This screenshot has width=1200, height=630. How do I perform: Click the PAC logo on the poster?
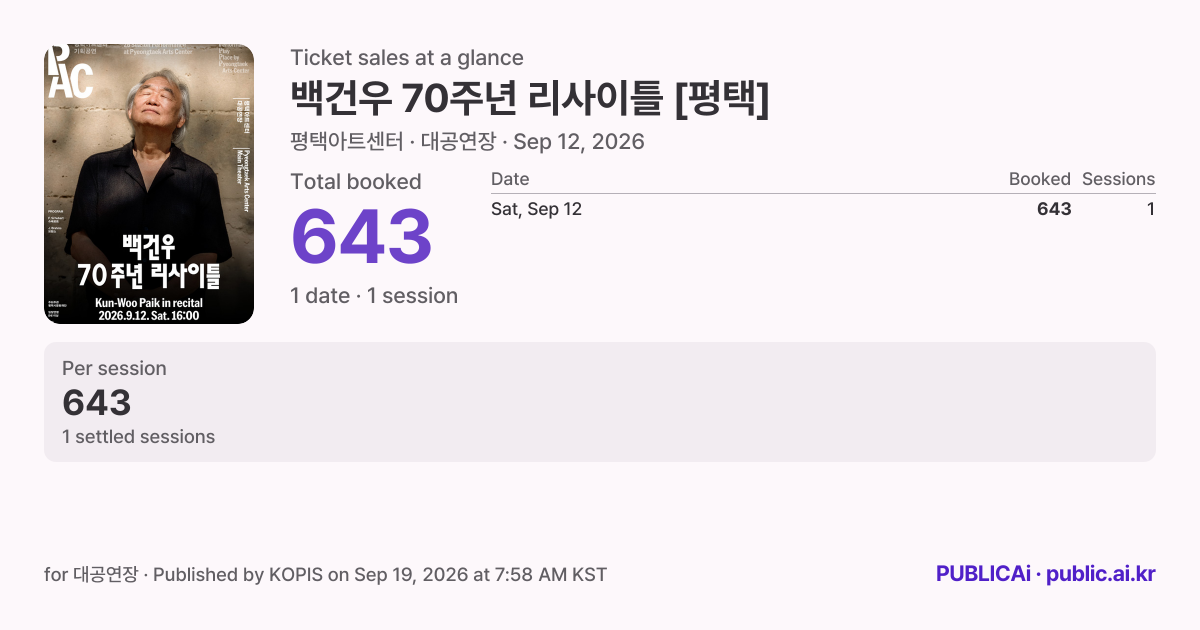70,73
